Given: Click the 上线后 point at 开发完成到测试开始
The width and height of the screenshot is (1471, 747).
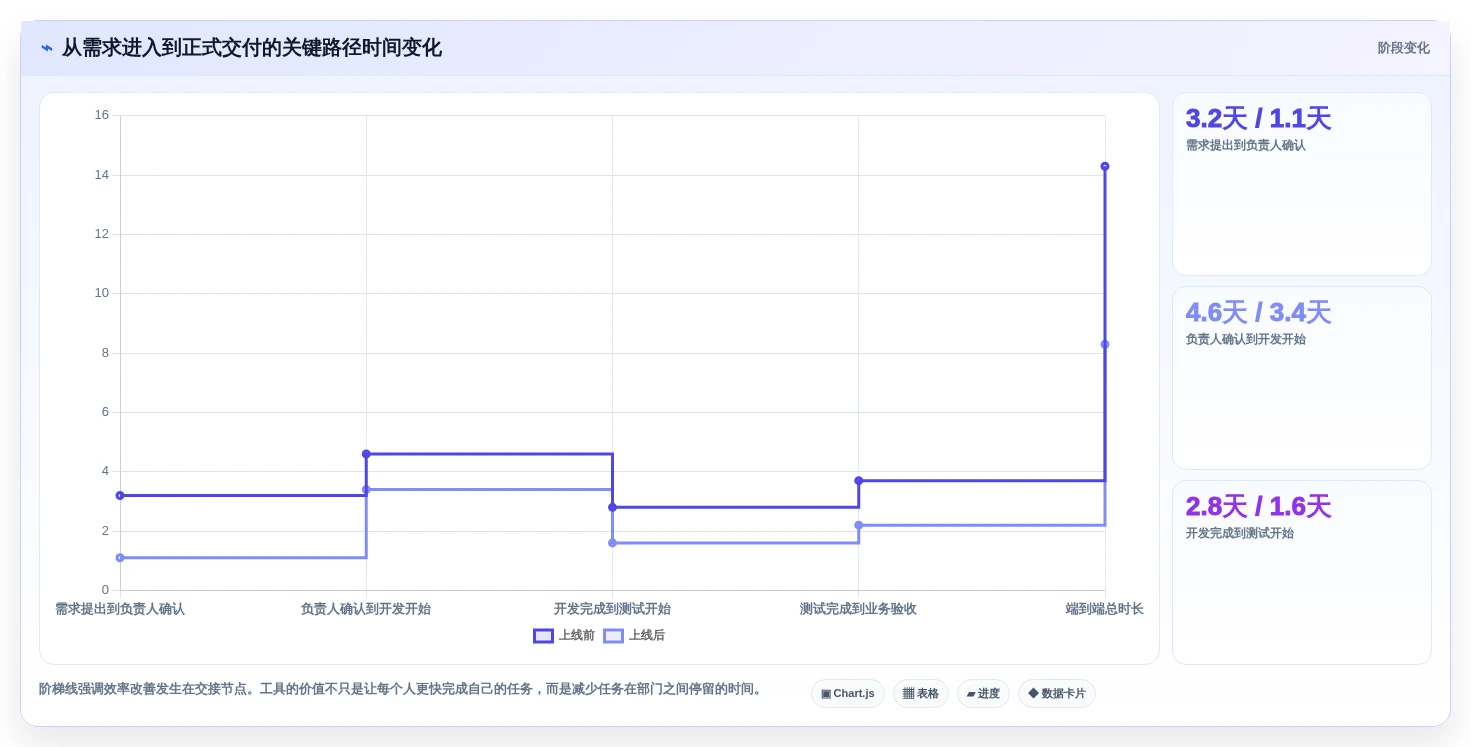Looking at the screenshot, I should 612,543.
